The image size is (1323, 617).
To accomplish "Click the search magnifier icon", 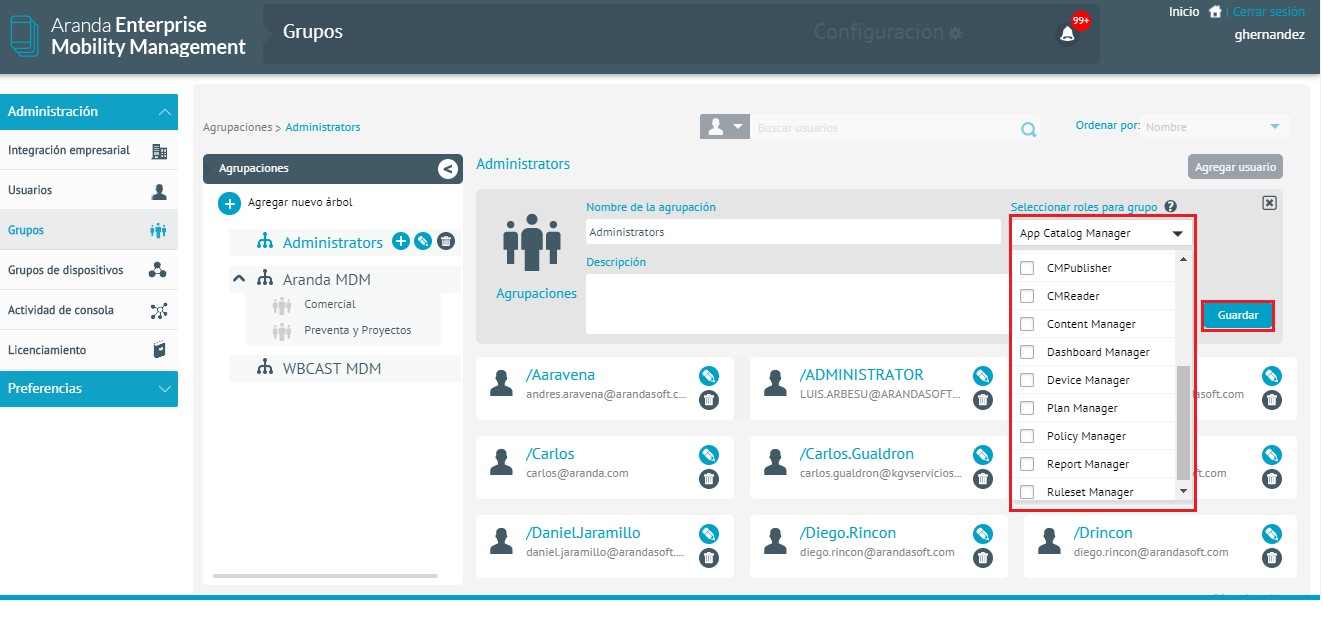I will pos(1028,129).
